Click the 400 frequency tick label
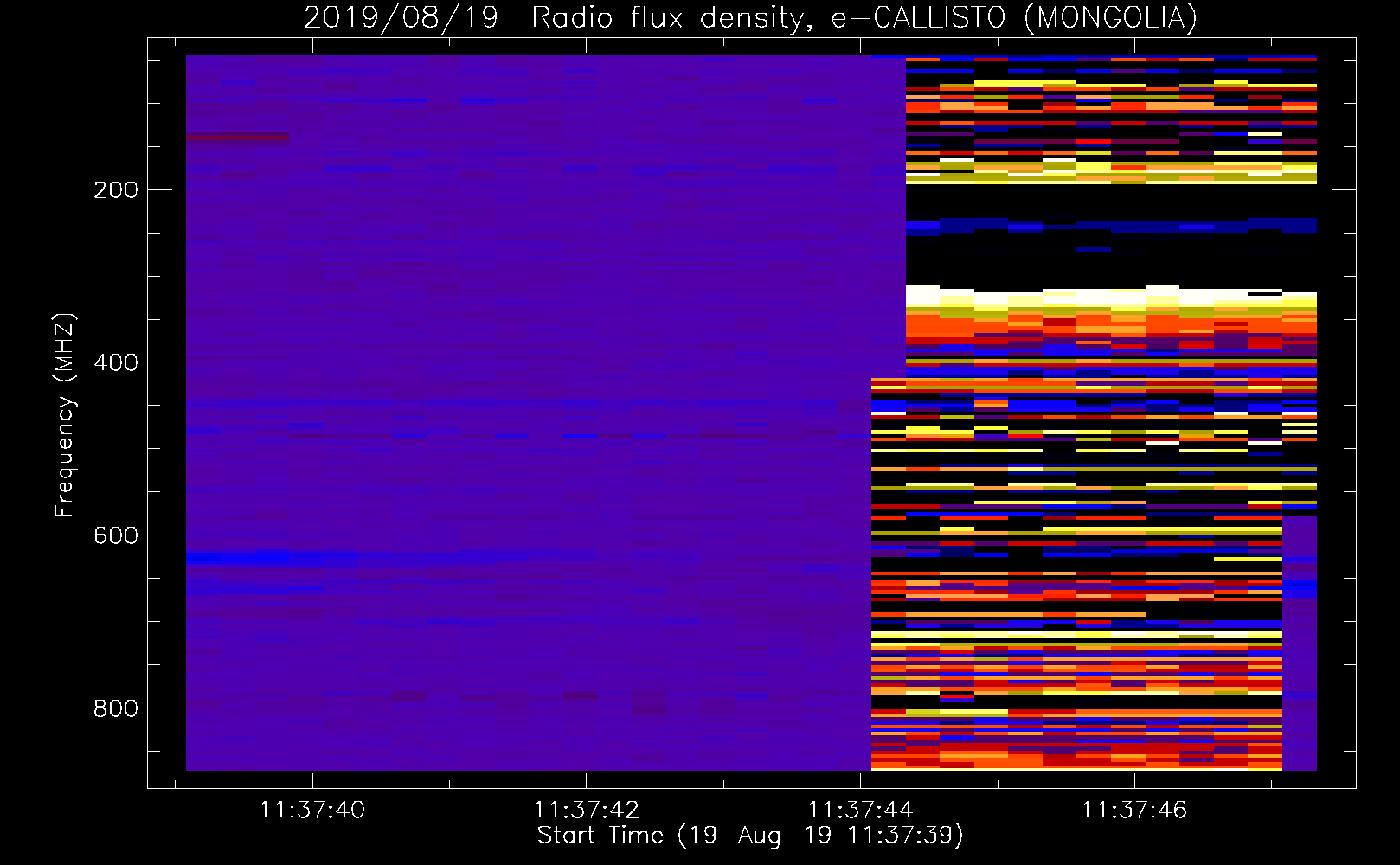 click(x=116, y=362)
